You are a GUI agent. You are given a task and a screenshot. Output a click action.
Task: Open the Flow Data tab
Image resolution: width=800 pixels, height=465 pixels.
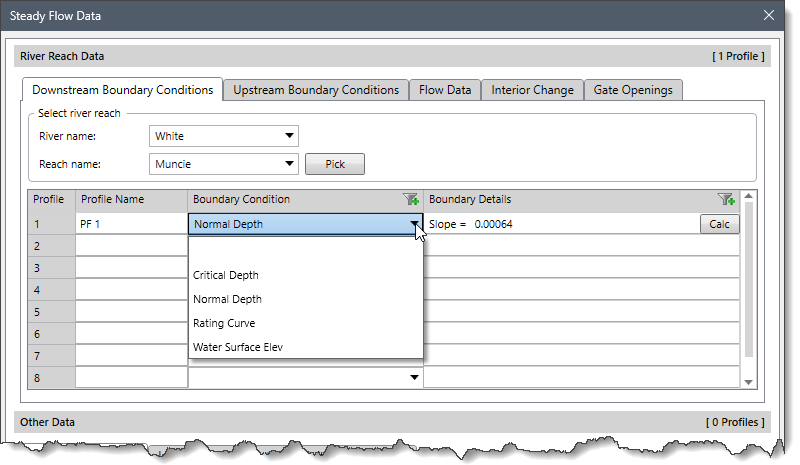(x=445, y=90)
